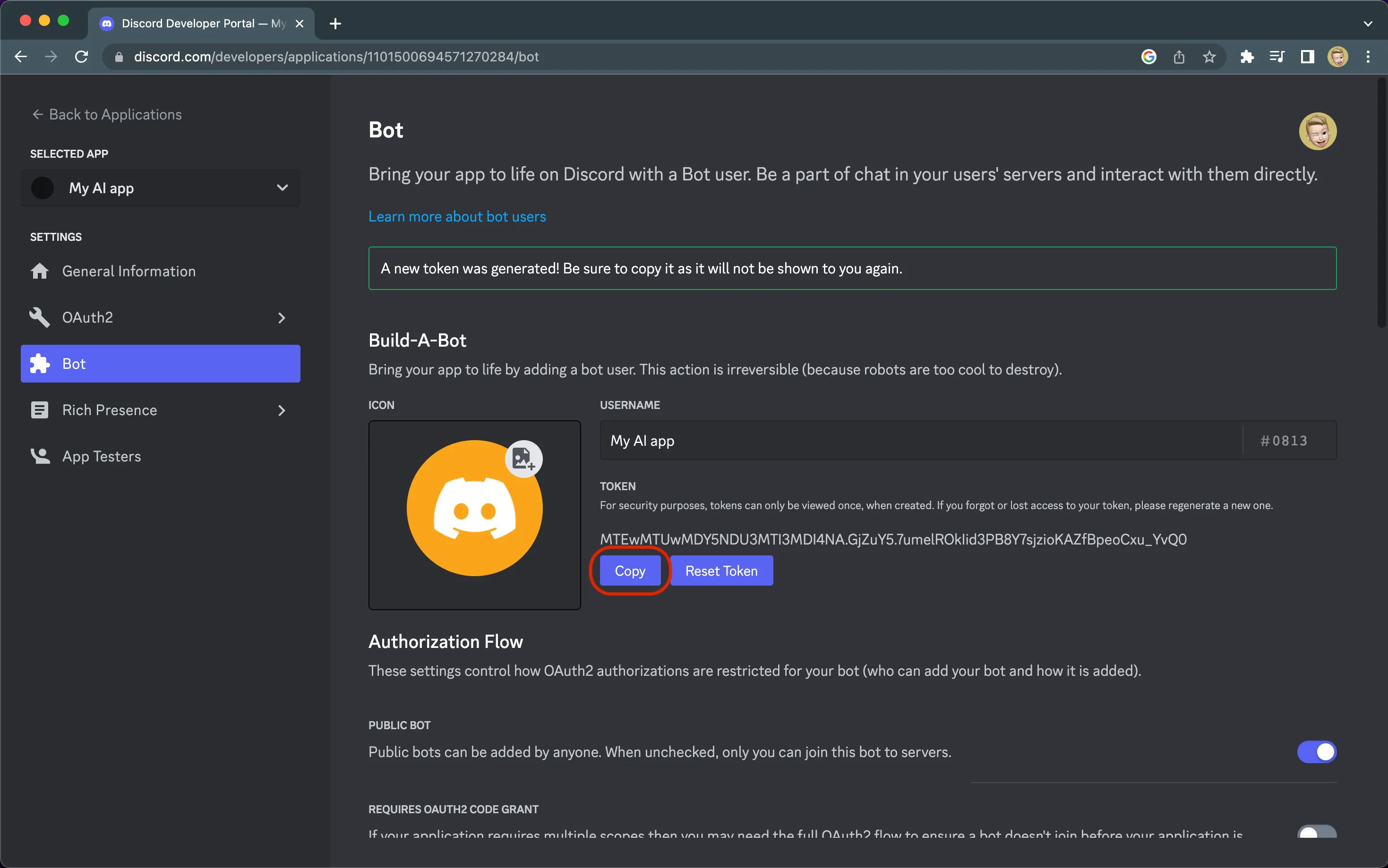
Task: Select the Bot sidebar item
Action: (161, 363)
